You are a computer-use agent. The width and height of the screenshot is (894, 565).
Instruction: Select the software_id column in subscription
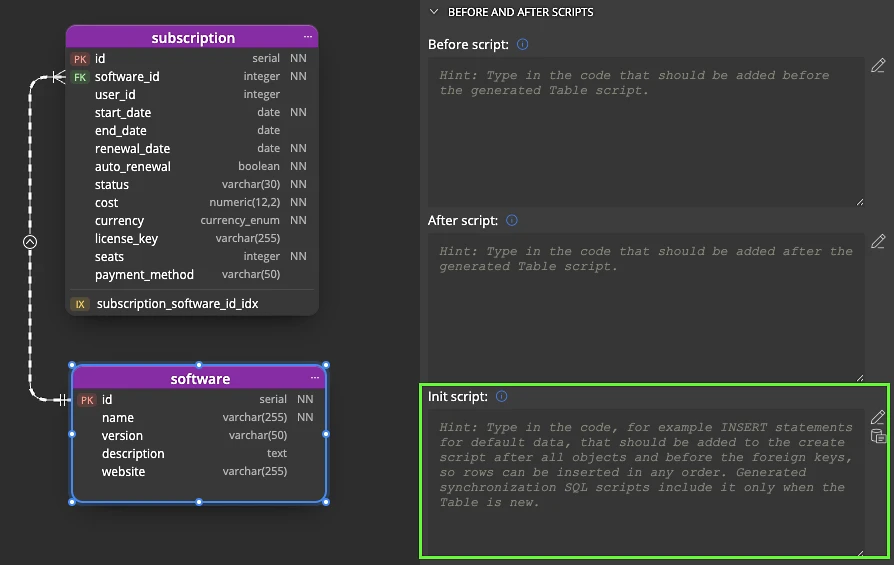click(x=192, y=76)
